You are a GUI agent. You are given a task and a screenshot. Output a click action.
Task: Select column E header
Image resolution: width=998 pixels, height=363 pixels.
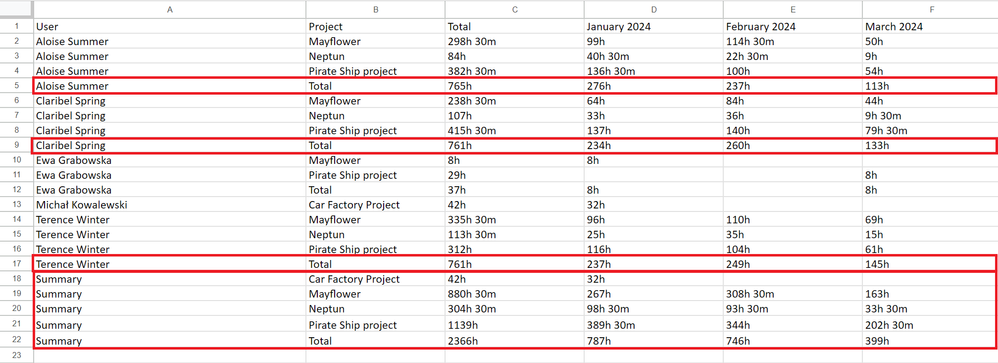point(792,10)
